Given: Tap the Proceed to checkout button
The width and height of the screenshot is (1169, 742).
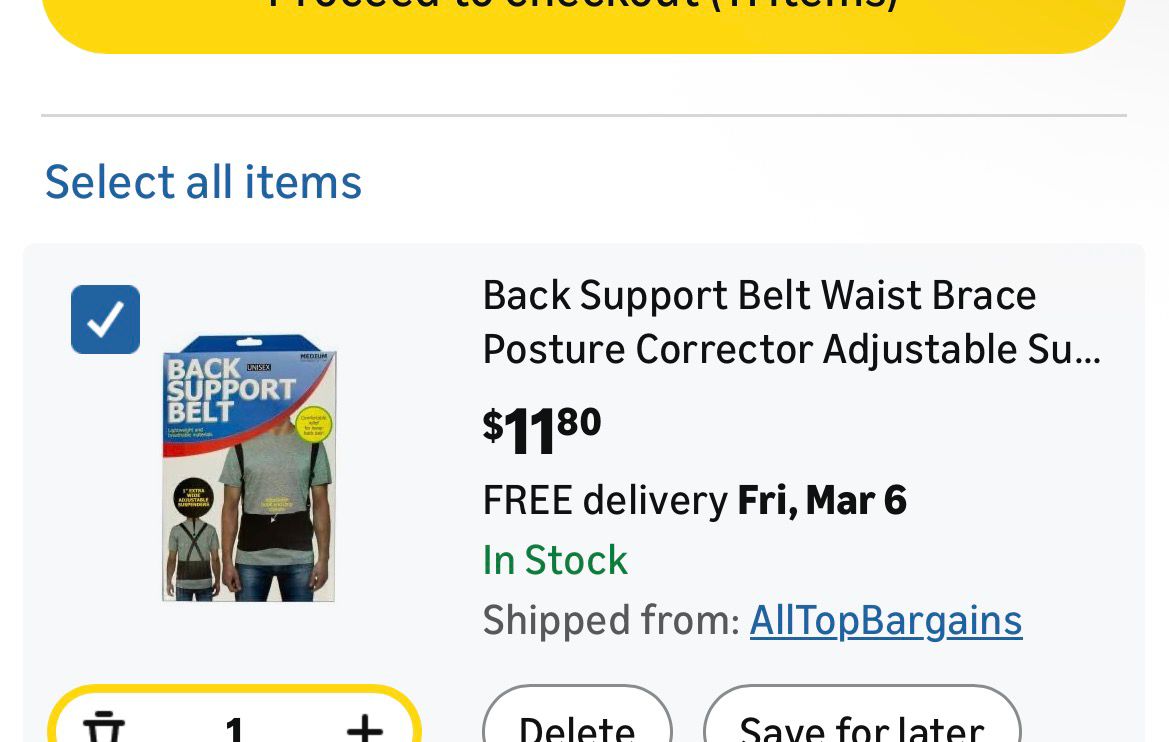Looking at the screenshot, I should pyautogui.click(x=584, y=18).
